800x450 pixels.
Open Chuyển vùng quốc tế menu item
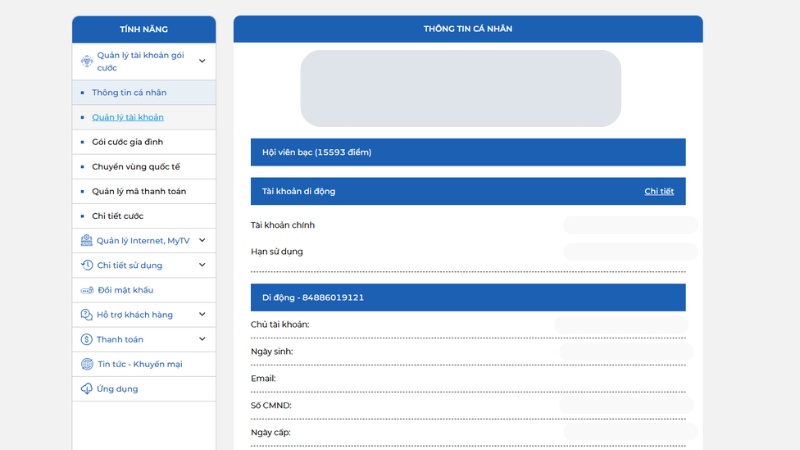(136, 167)
